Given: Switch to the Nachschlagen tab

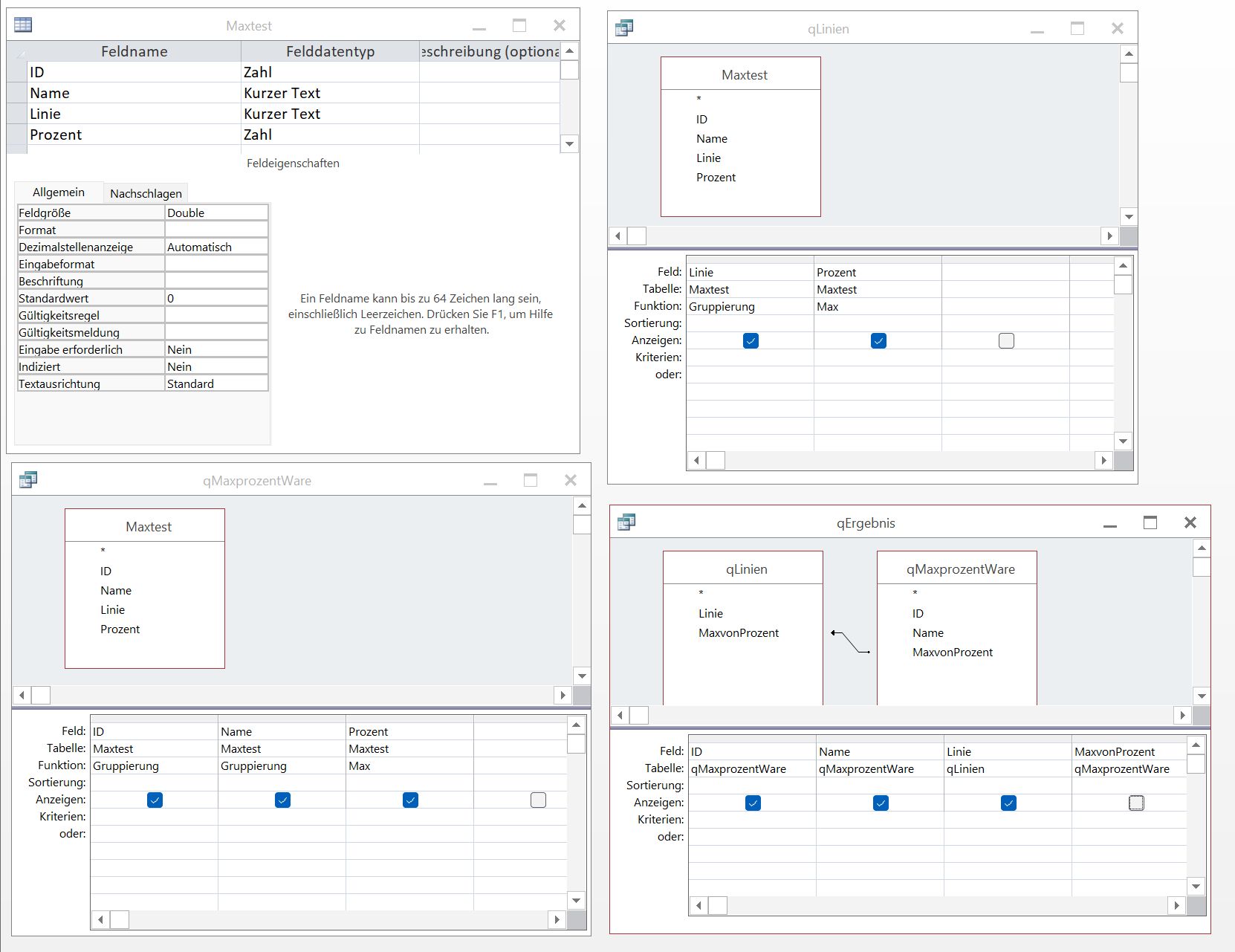Looking at the screenshot, I should pyautogui.click(x=146, y=193).
